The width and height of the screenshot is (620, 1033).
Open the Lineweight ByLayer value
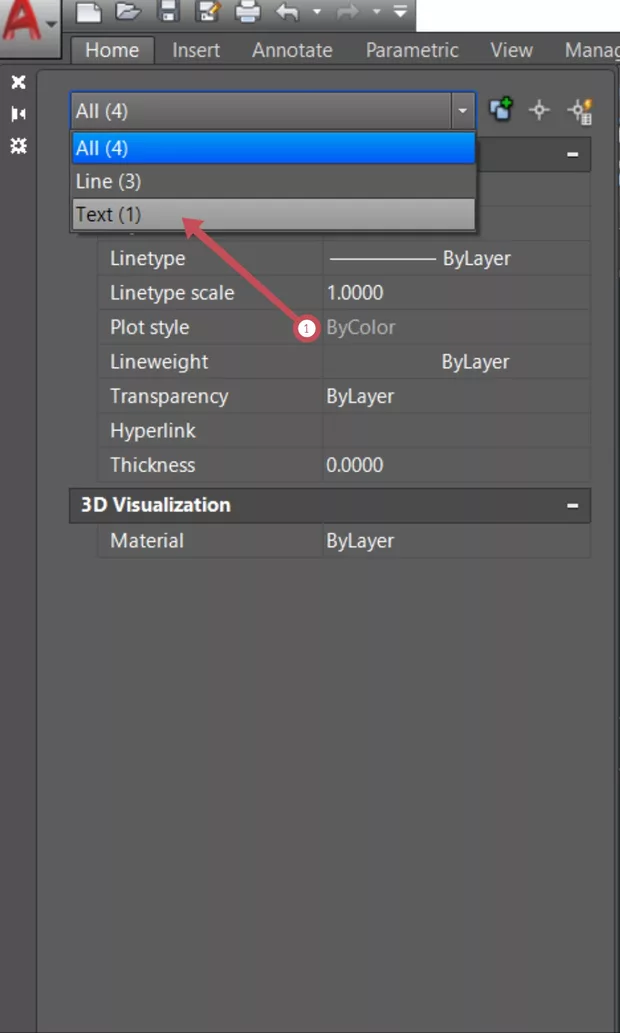click(457, 362)
